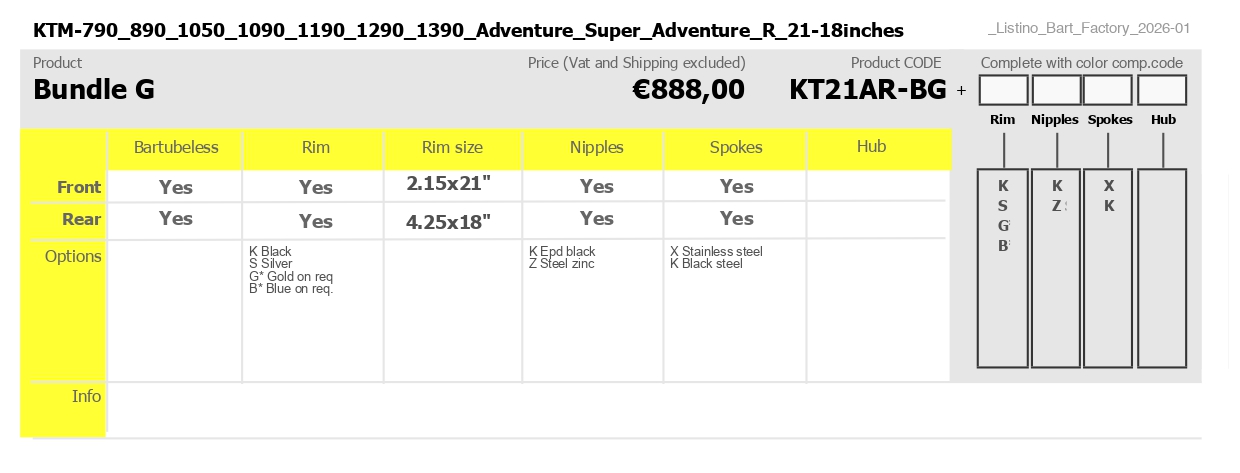1240x473 pixels.
Task: Click the KT21AR-BG product code
Action: pyautogui.click(x=868, y=90)
